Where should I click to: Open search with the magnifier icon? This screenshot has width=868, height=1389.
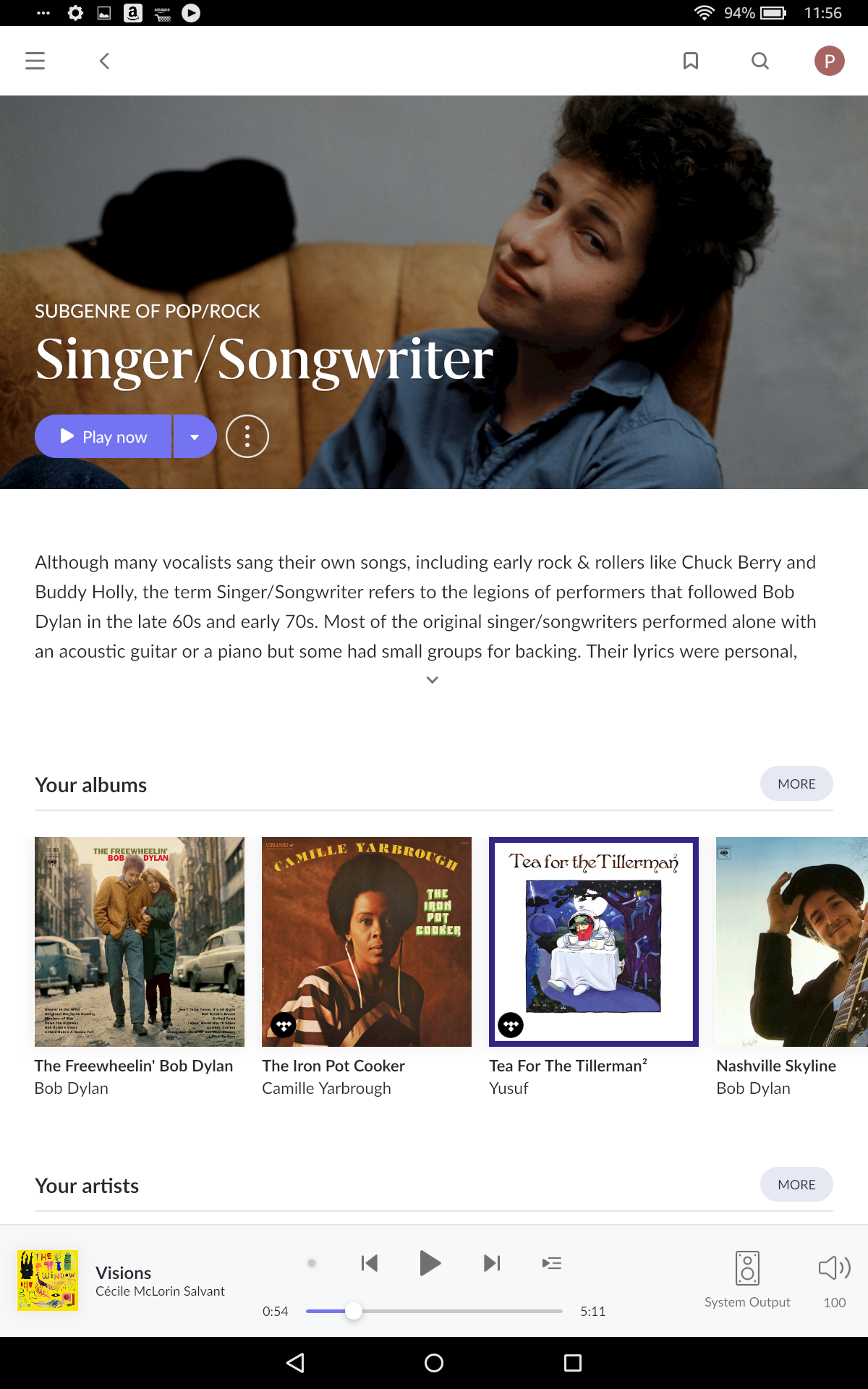[x=759, y=61]
